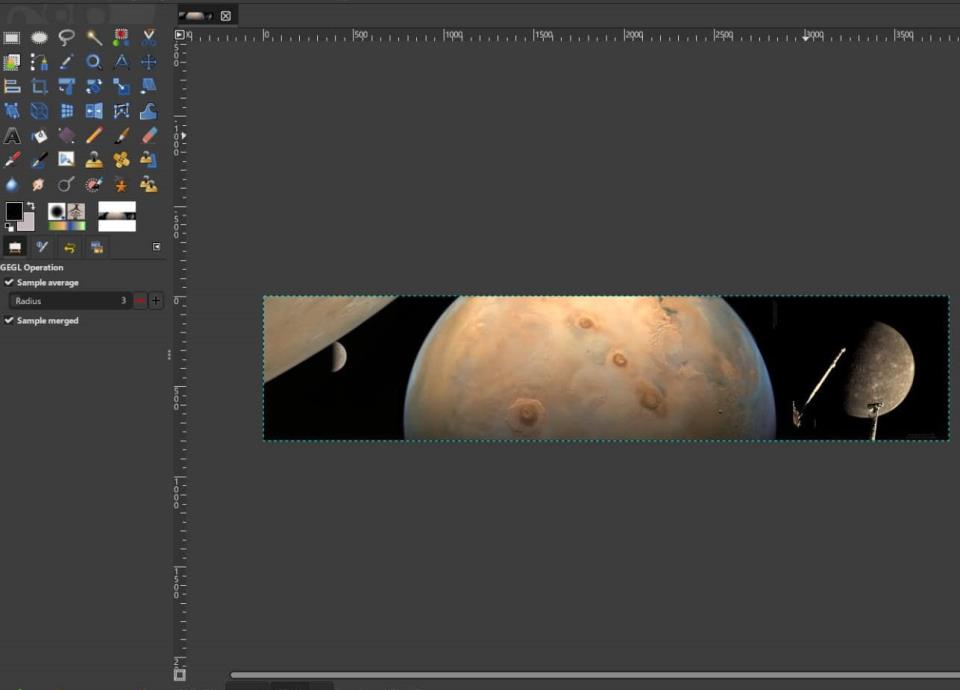This screenshot has height=690, width=960.
Task: Uncheck the Sample average checkbox
Action: 9,283
